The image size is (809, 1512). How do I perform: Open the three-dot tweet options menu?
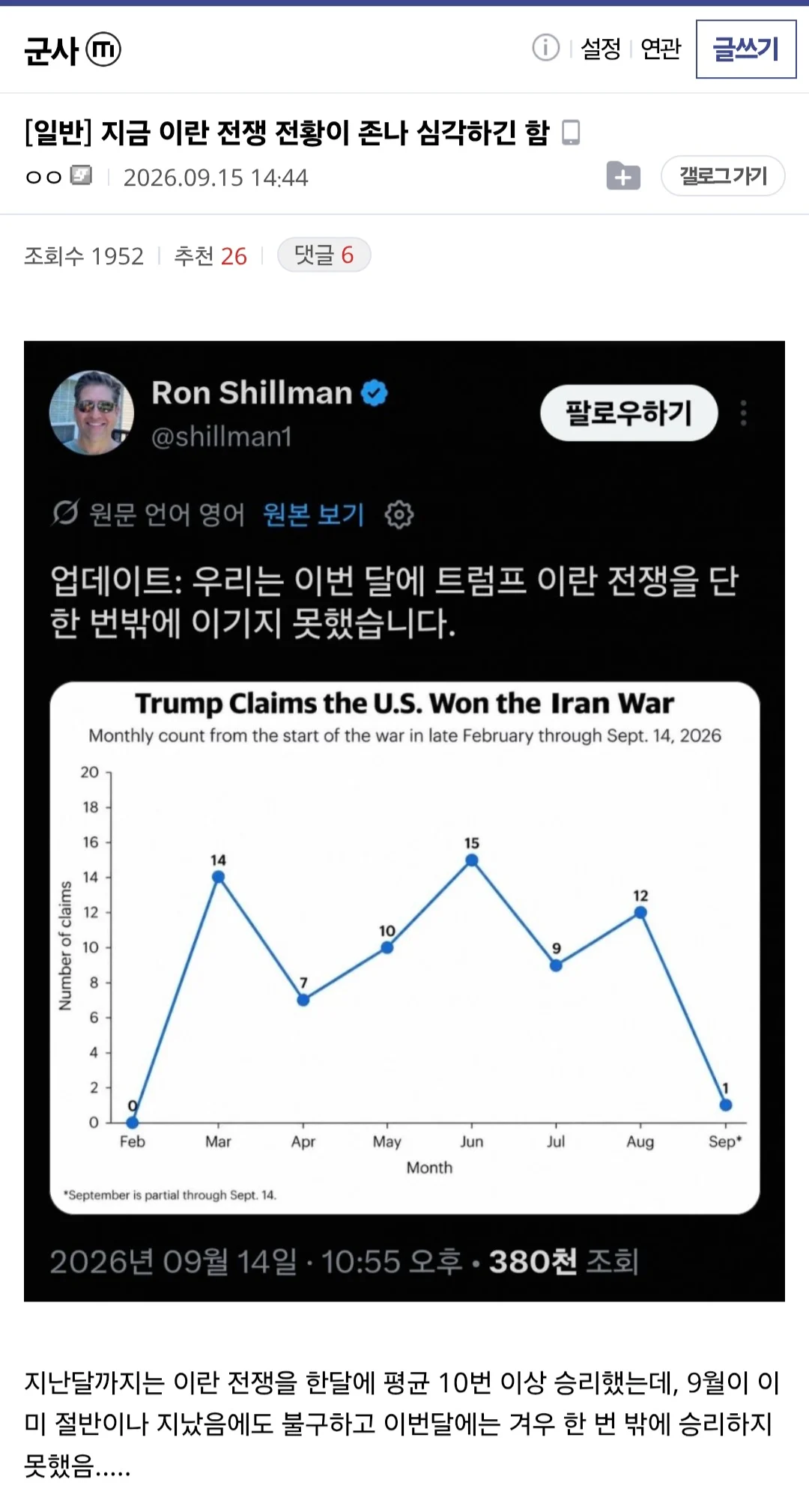click(743, 413)
